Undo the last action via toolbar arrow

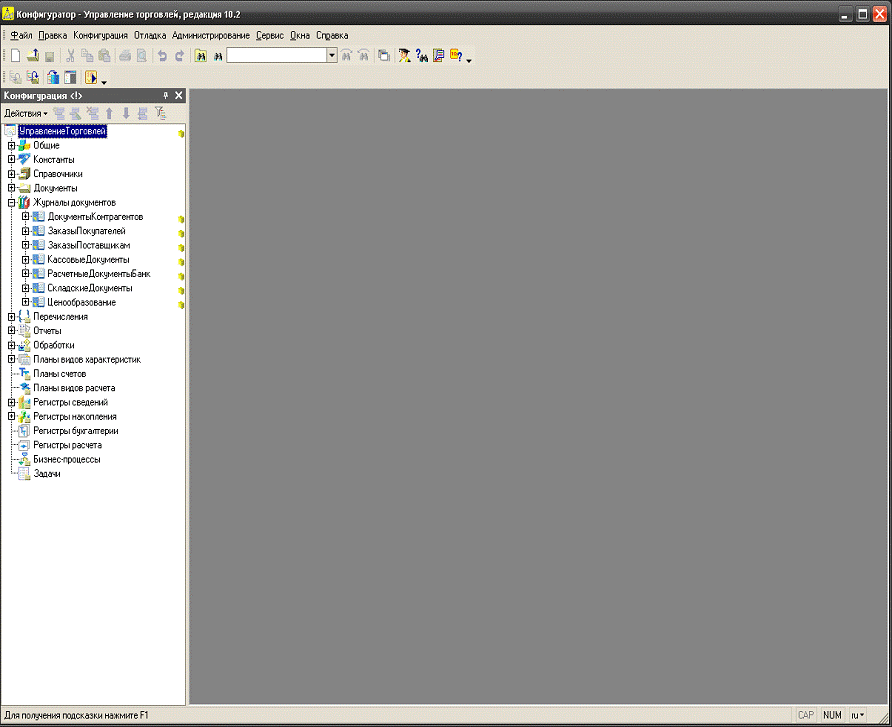163,56
